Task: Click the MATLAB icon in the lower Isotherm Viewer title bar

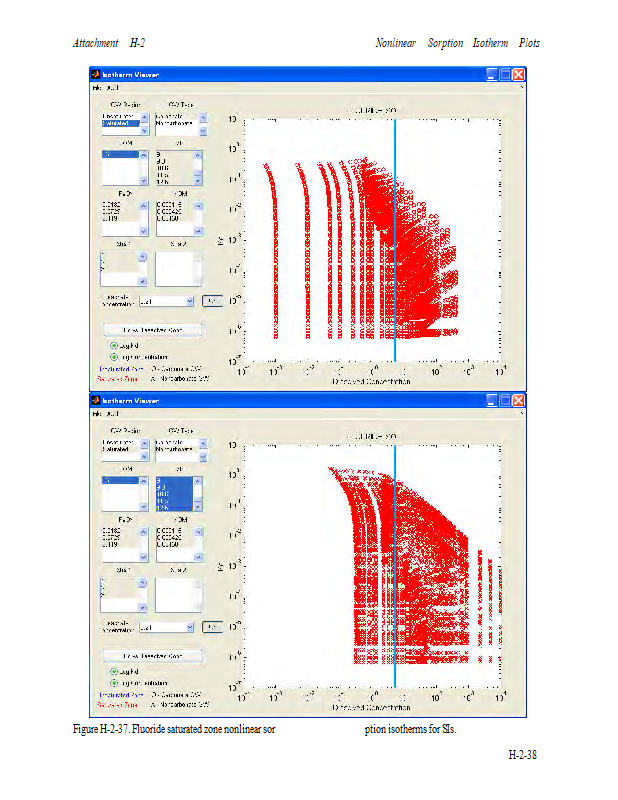Action: click(x=96, y=400)
